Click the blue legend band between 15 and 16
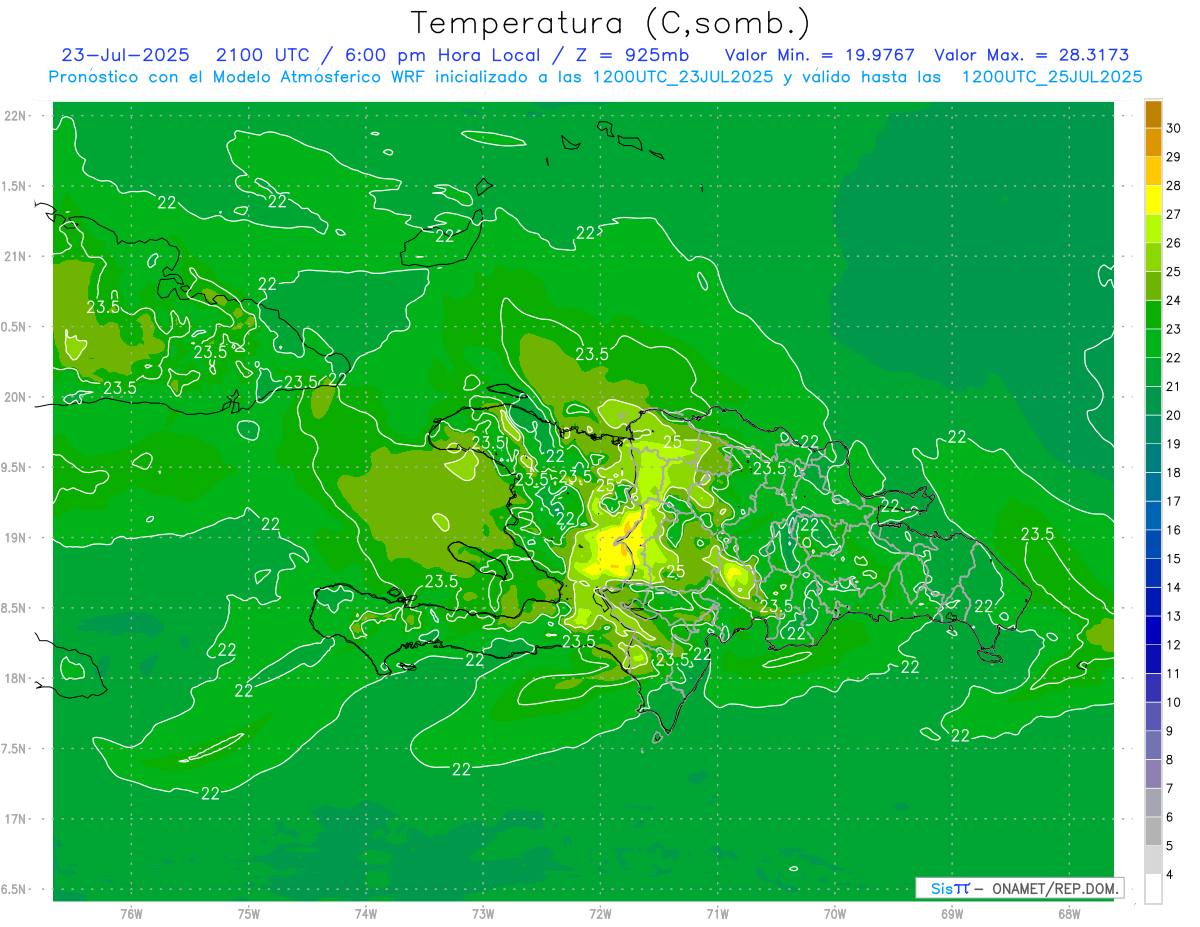1200x927 pixels. tap(1153, 544)
